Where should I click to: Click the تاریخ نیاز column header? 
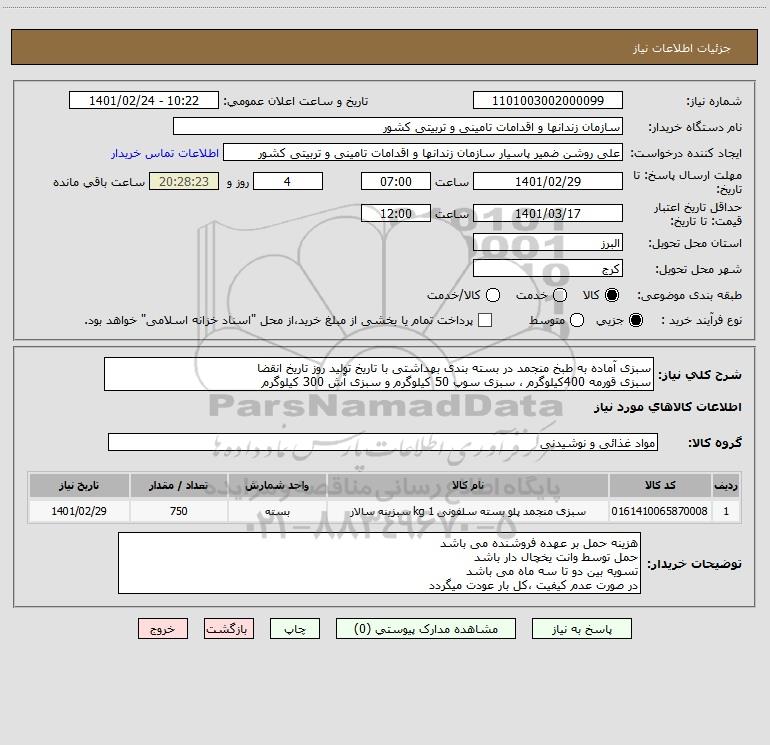(79, 485)
